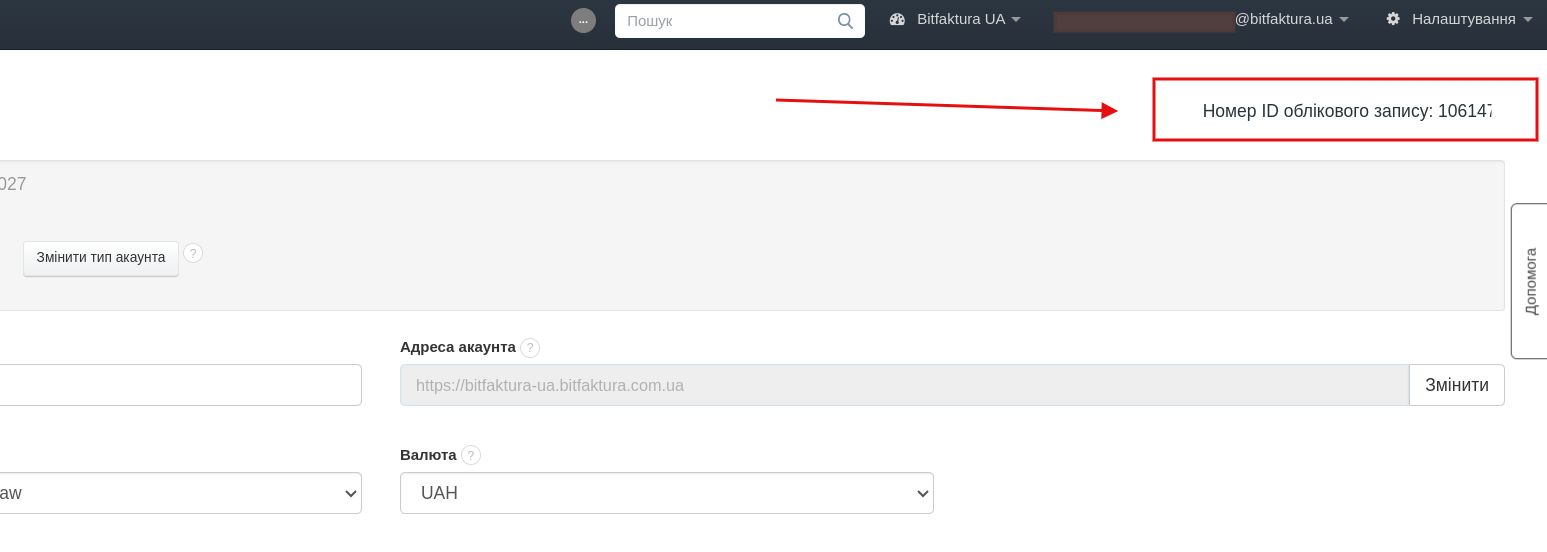
Task: Open help tooltip beside Змінити тип акаунта
Action: (193, 253)
